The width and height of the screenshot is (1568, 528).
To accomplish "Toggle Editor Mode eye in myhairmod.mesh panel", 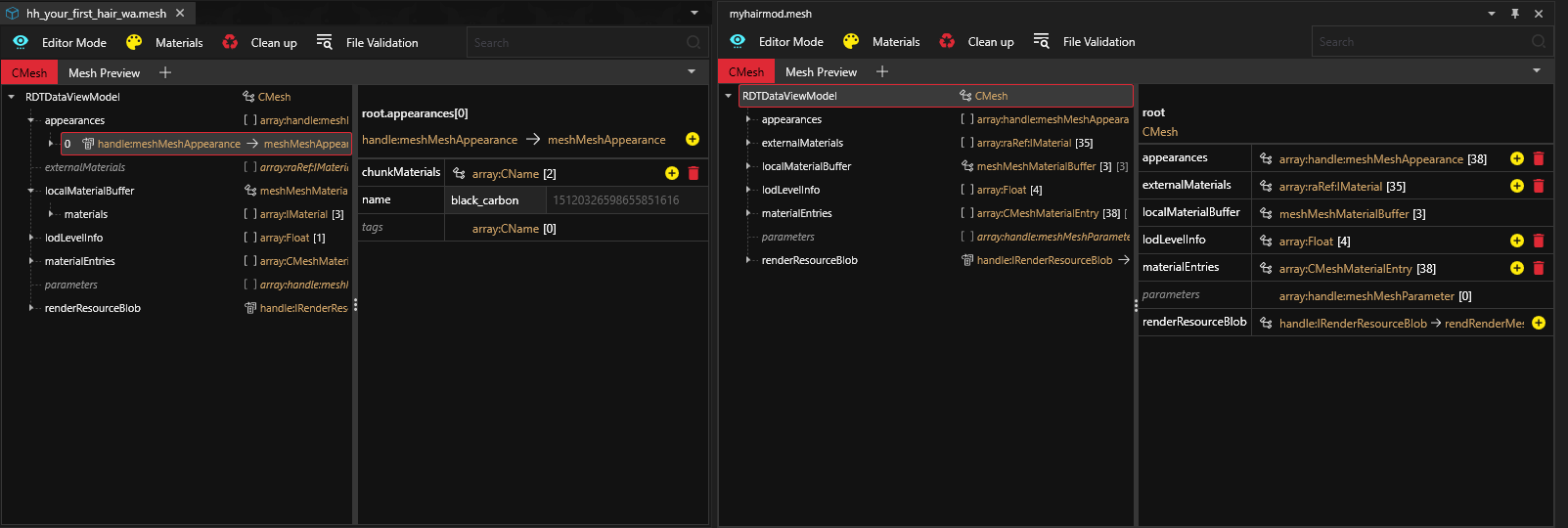I will tap(738, 41).
